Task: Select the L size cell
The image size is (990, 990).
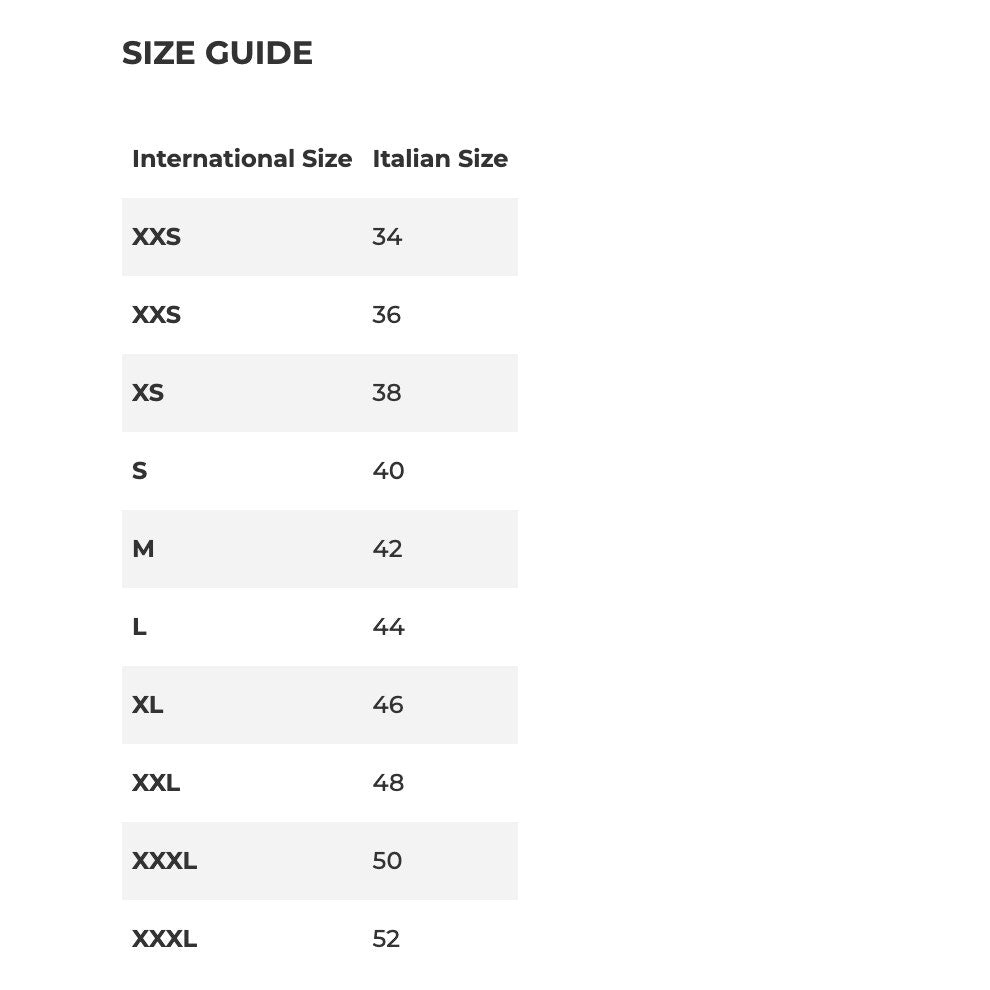Action: tap(140, 626)
